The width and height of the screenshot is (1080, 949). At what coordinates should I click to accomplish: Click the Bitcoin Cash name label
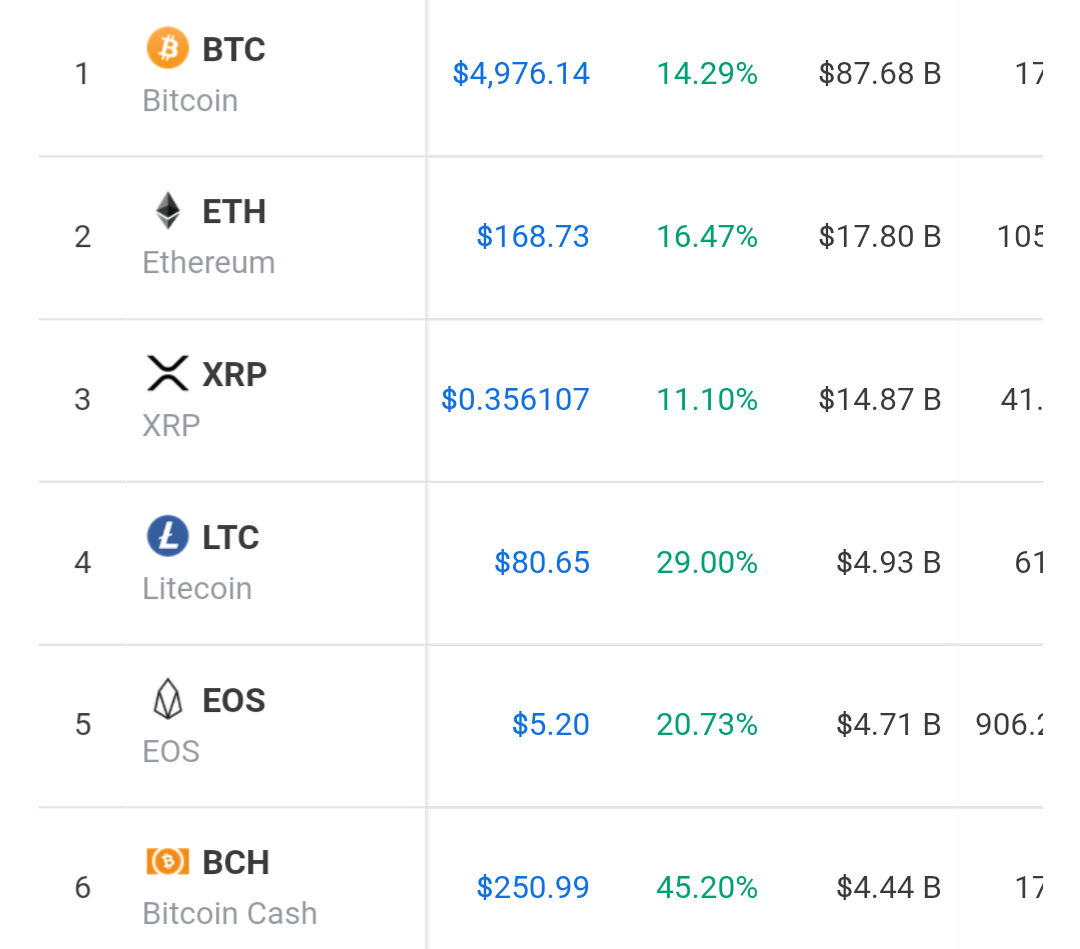coord(229,914)
